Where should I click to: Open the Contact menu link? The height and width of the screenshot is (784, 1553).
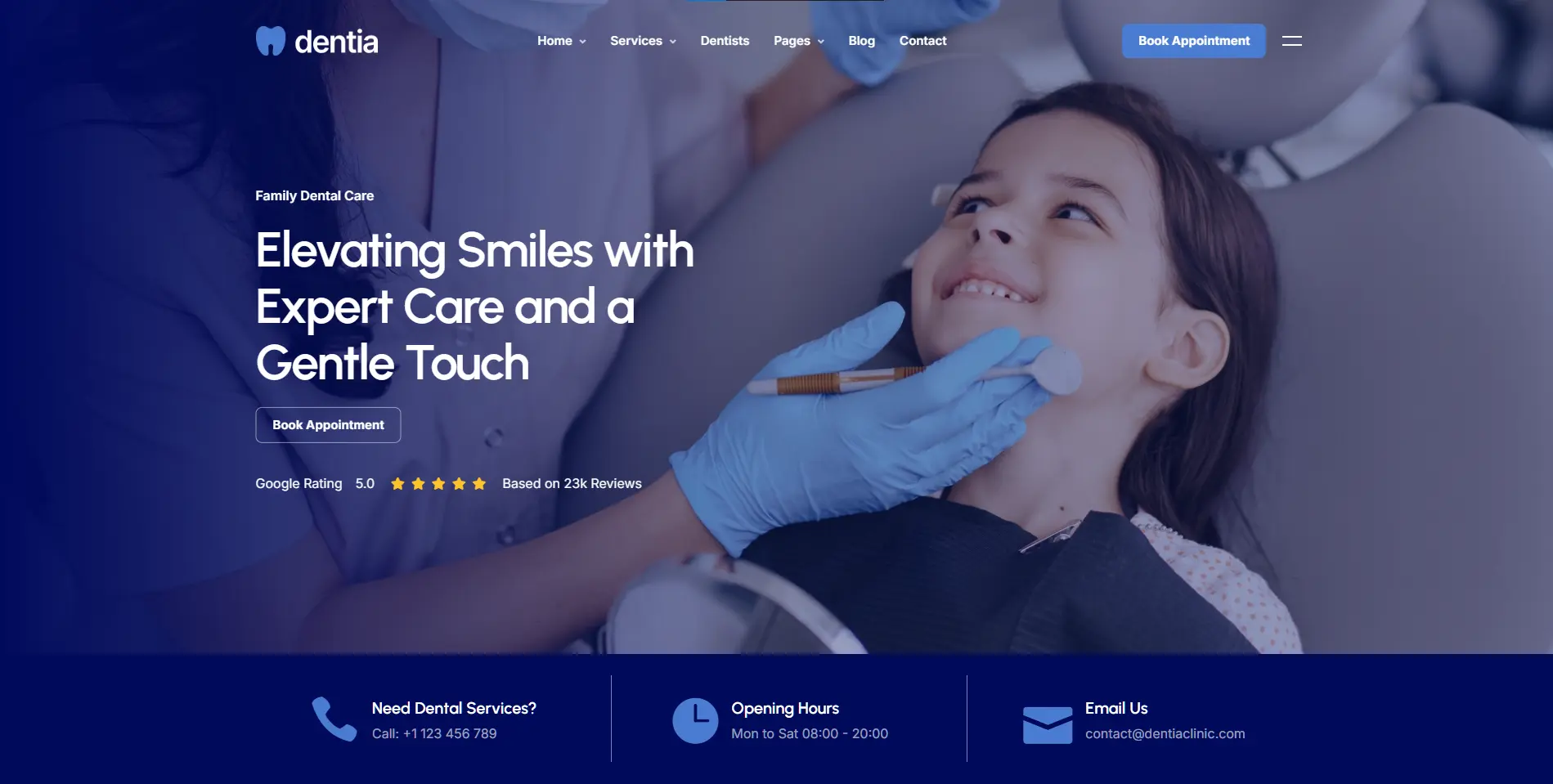(x=922, y=41)
